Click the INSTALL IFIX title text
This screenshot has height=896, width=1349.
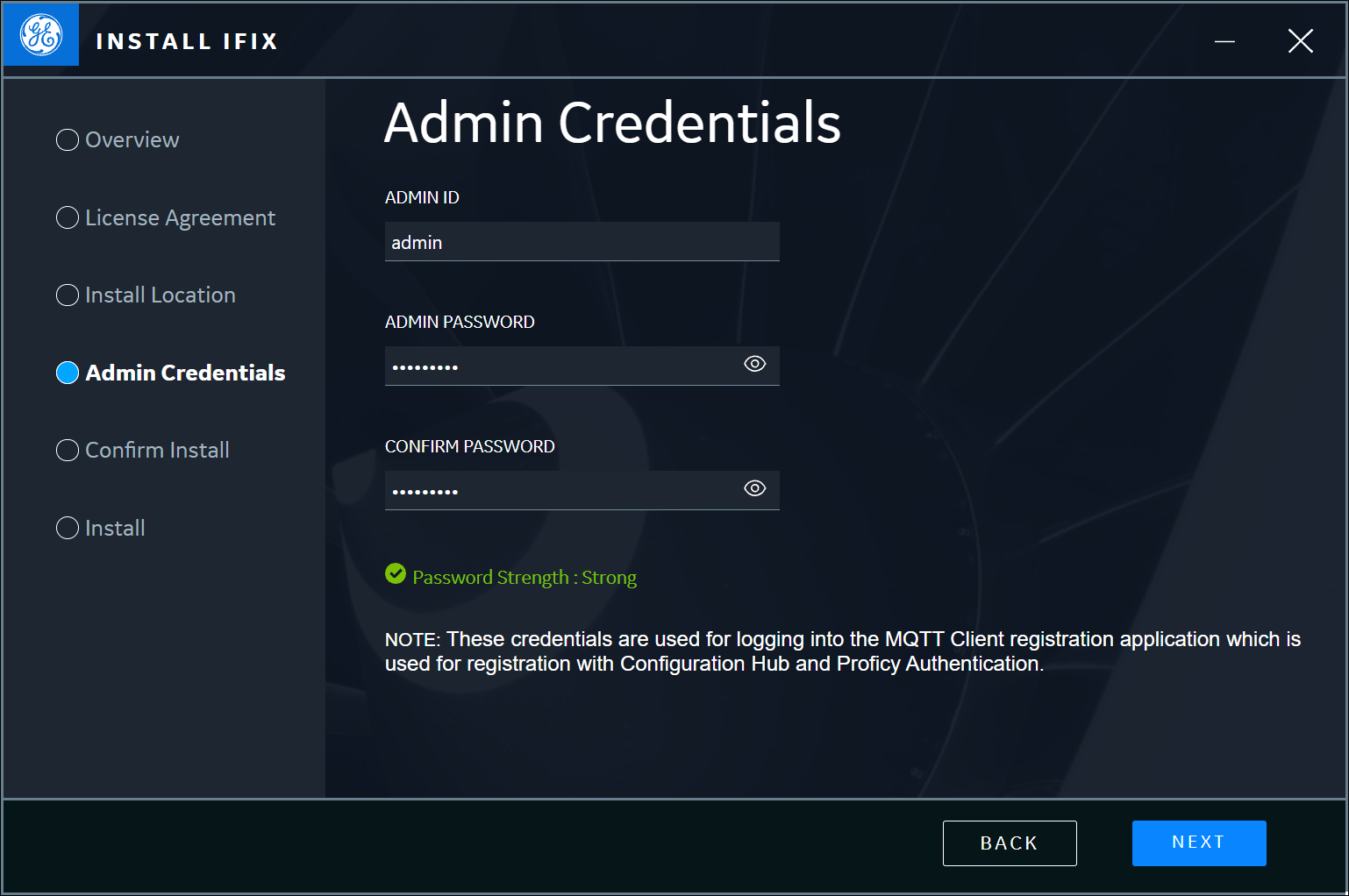187,41
